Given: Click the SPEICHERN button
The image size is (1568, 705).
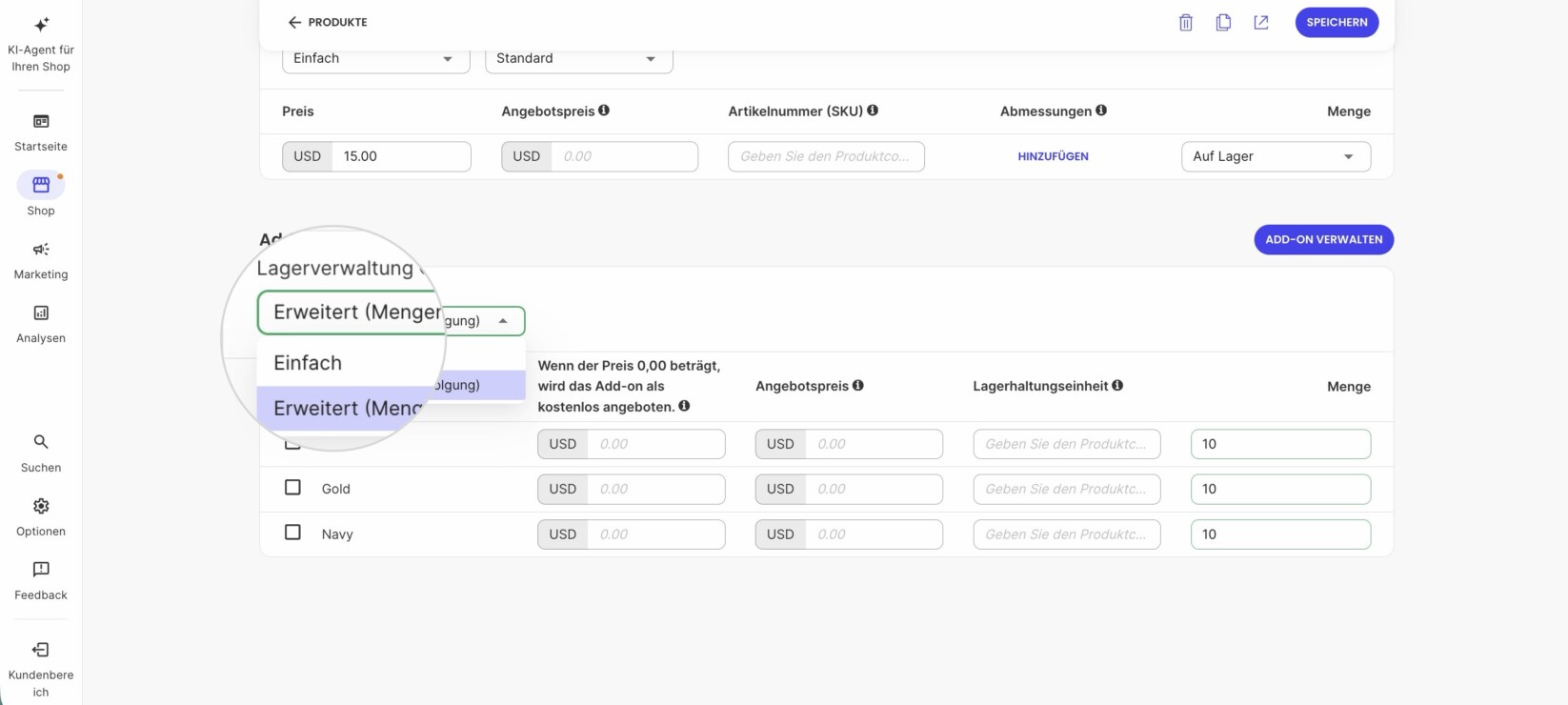Looking at the screenshot, I should coord(1337,22).
